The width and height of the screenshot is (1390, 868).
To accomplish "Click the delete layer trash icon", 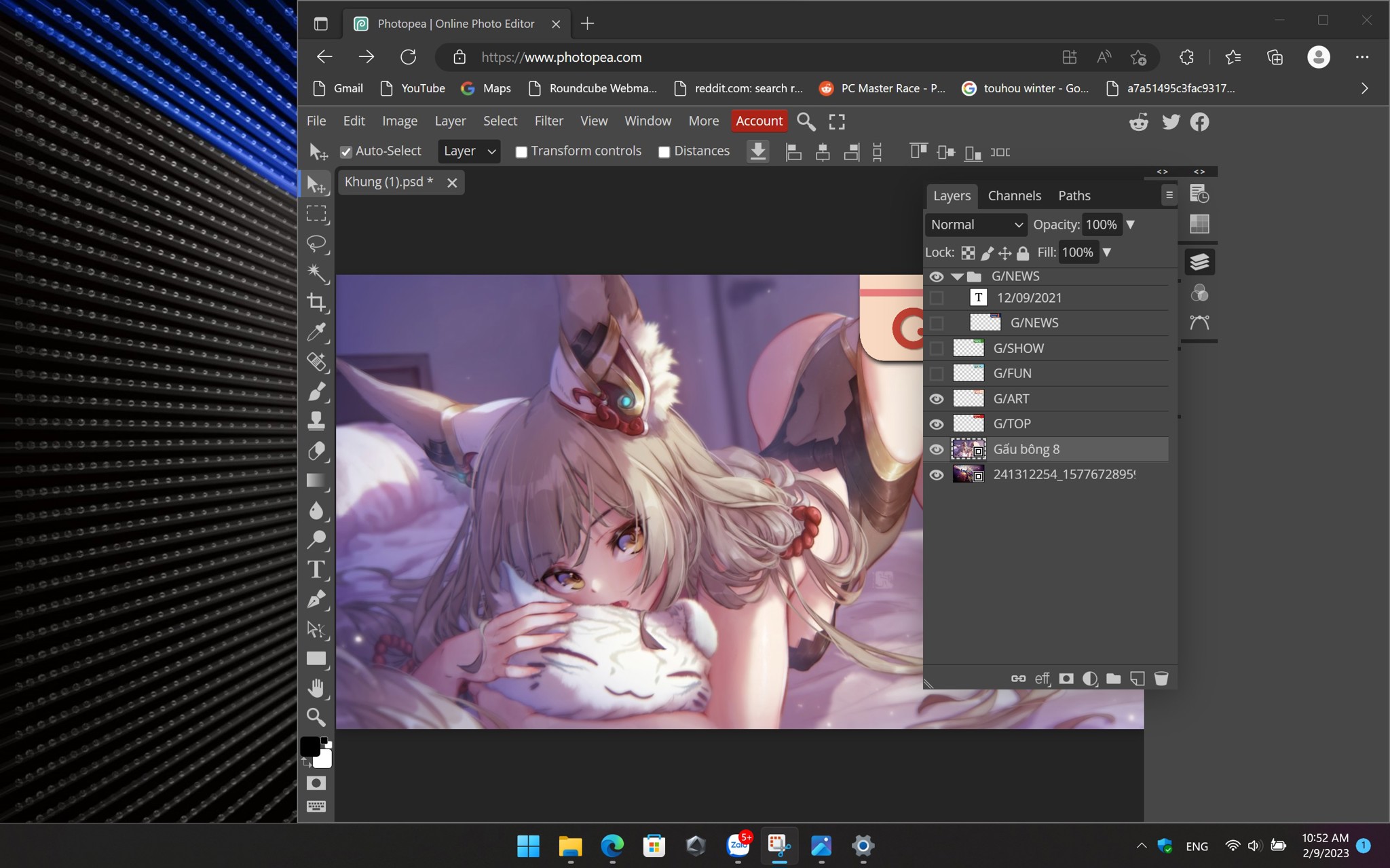I will click(x=1161, y=678).
